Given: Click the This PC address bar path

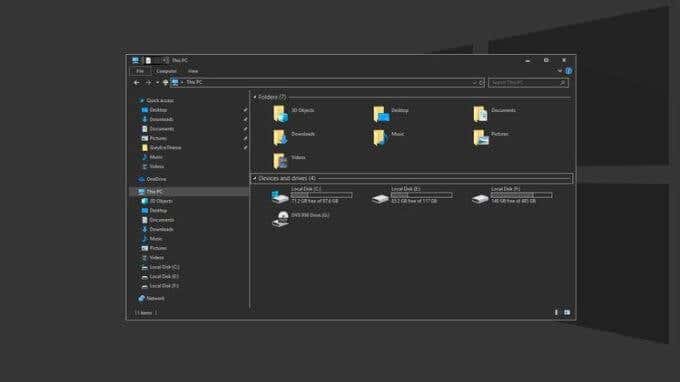Looking at the screenshot, I should [194, 82].
